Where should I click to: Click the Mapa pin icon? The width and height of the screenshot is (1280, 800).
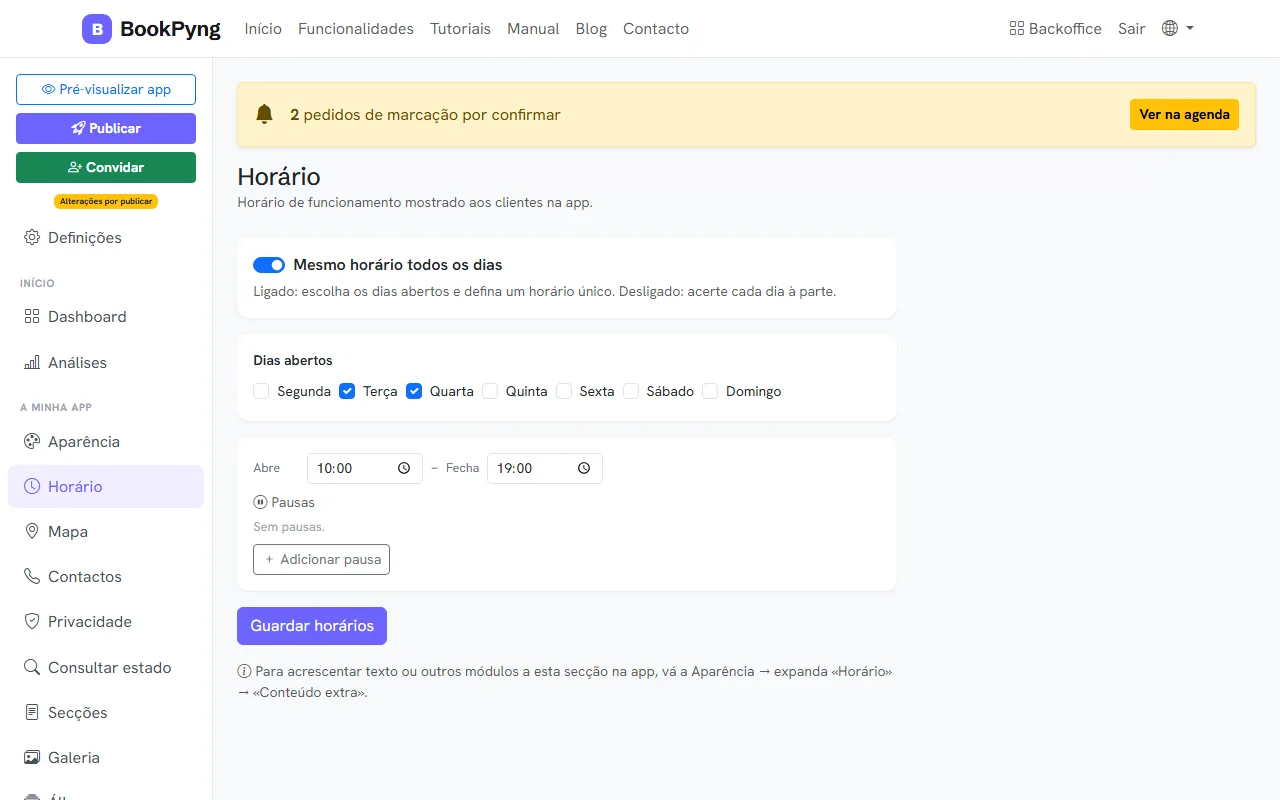coord(31,531)
